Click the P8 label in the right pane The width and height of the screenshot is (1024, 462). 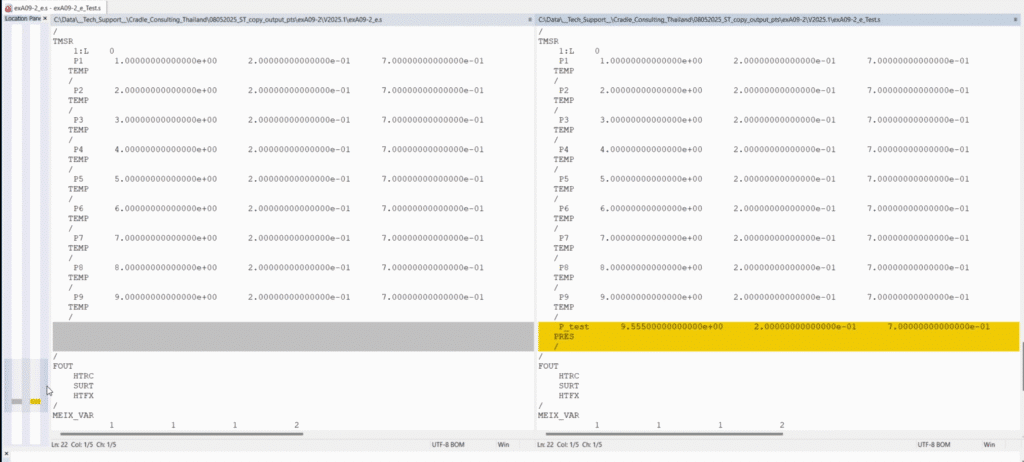pyautogui.click(x=564, y=267)
